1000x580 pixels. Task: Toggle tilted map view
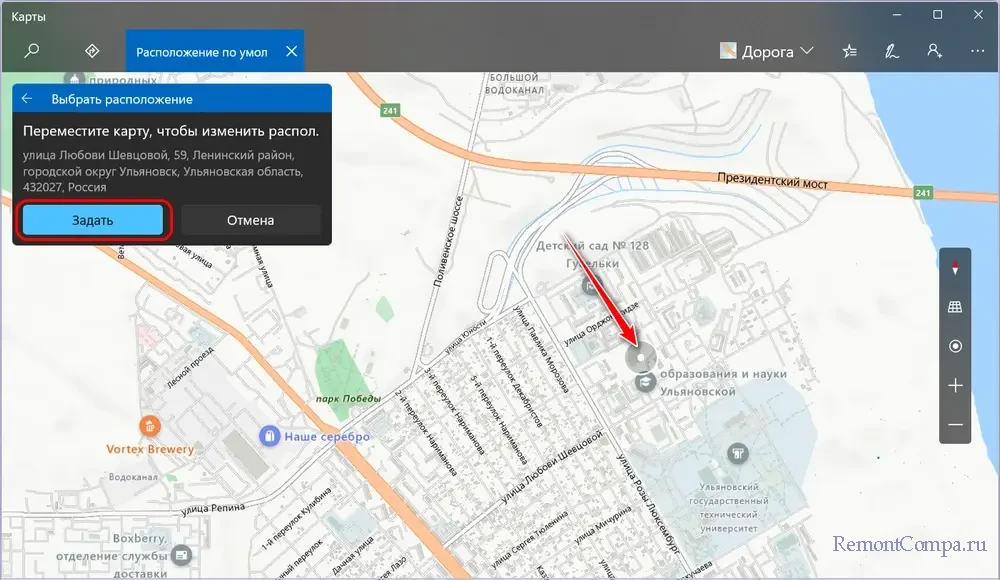click(x=955, y=307)
